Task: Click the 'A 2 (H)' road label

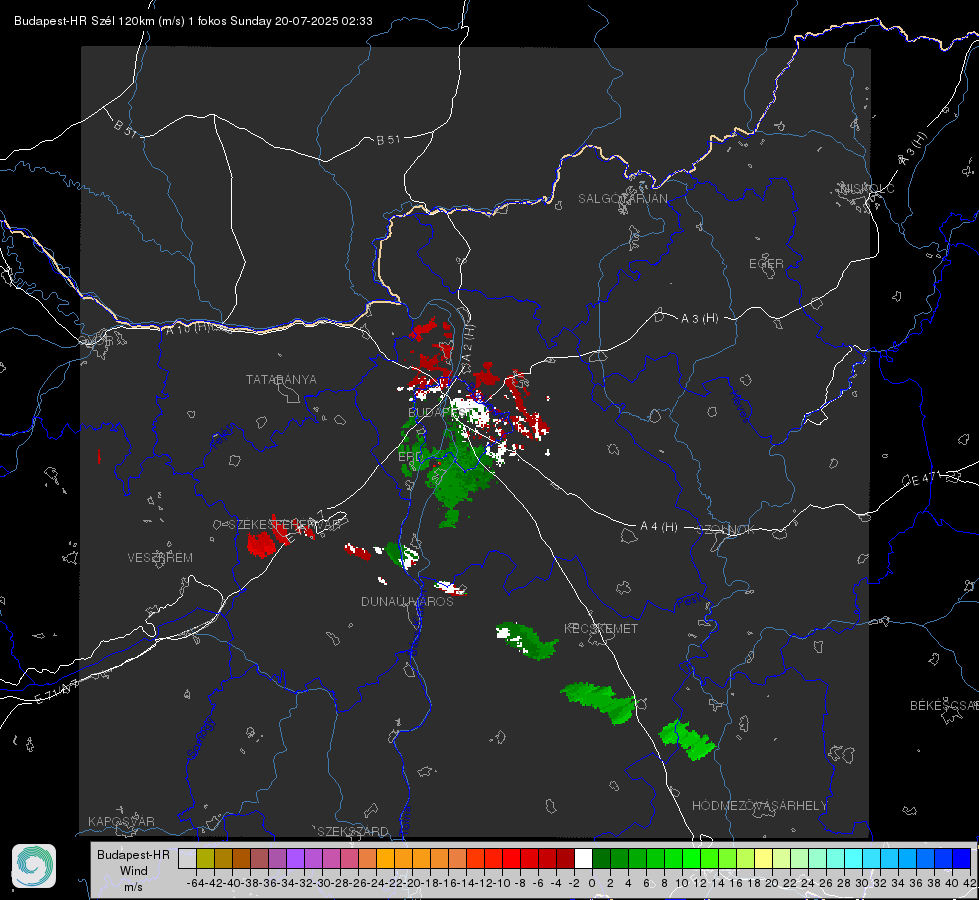Action: point(468,345)
